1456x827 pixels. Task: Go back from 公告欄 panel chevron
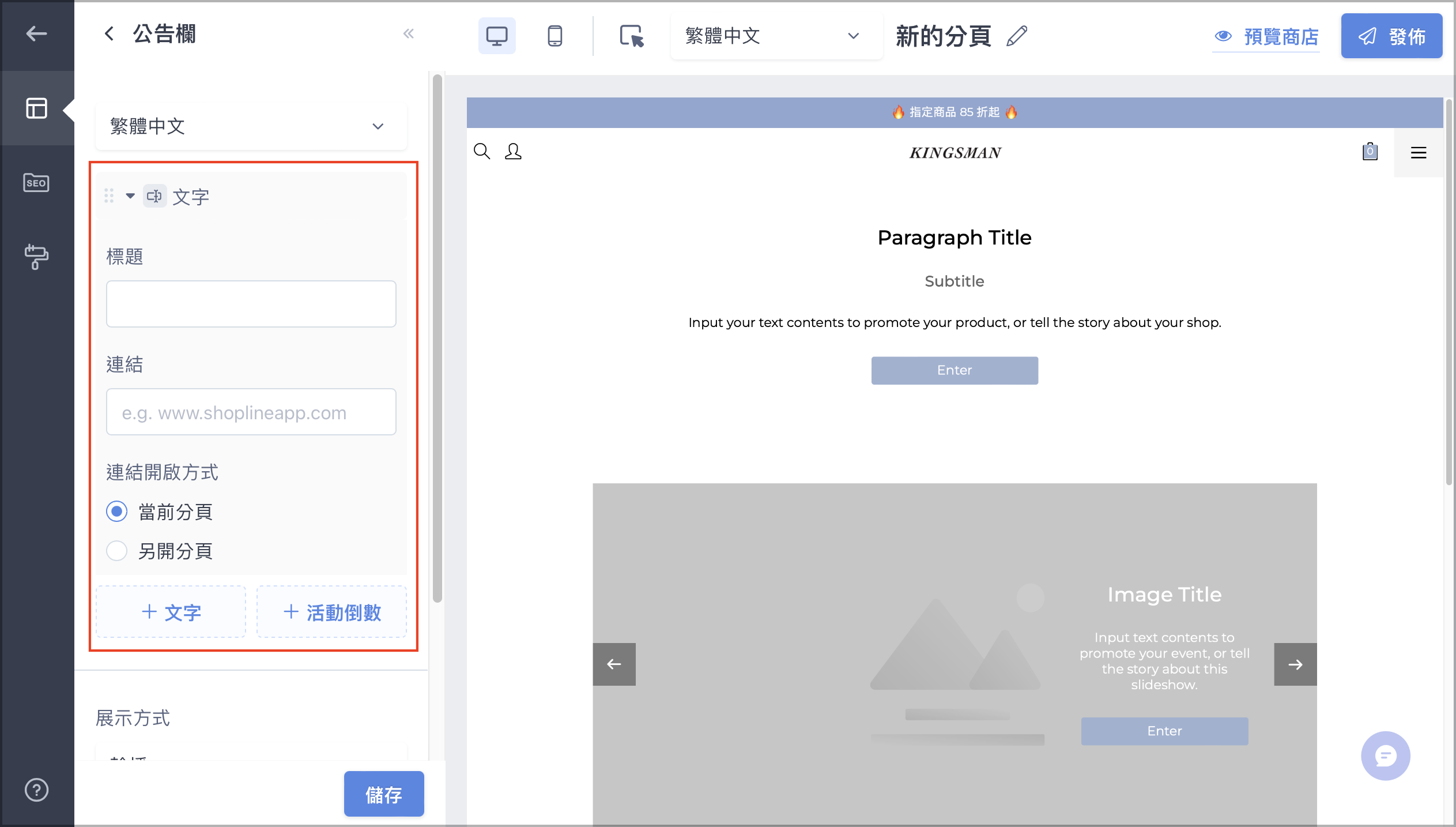coord(109,34)
